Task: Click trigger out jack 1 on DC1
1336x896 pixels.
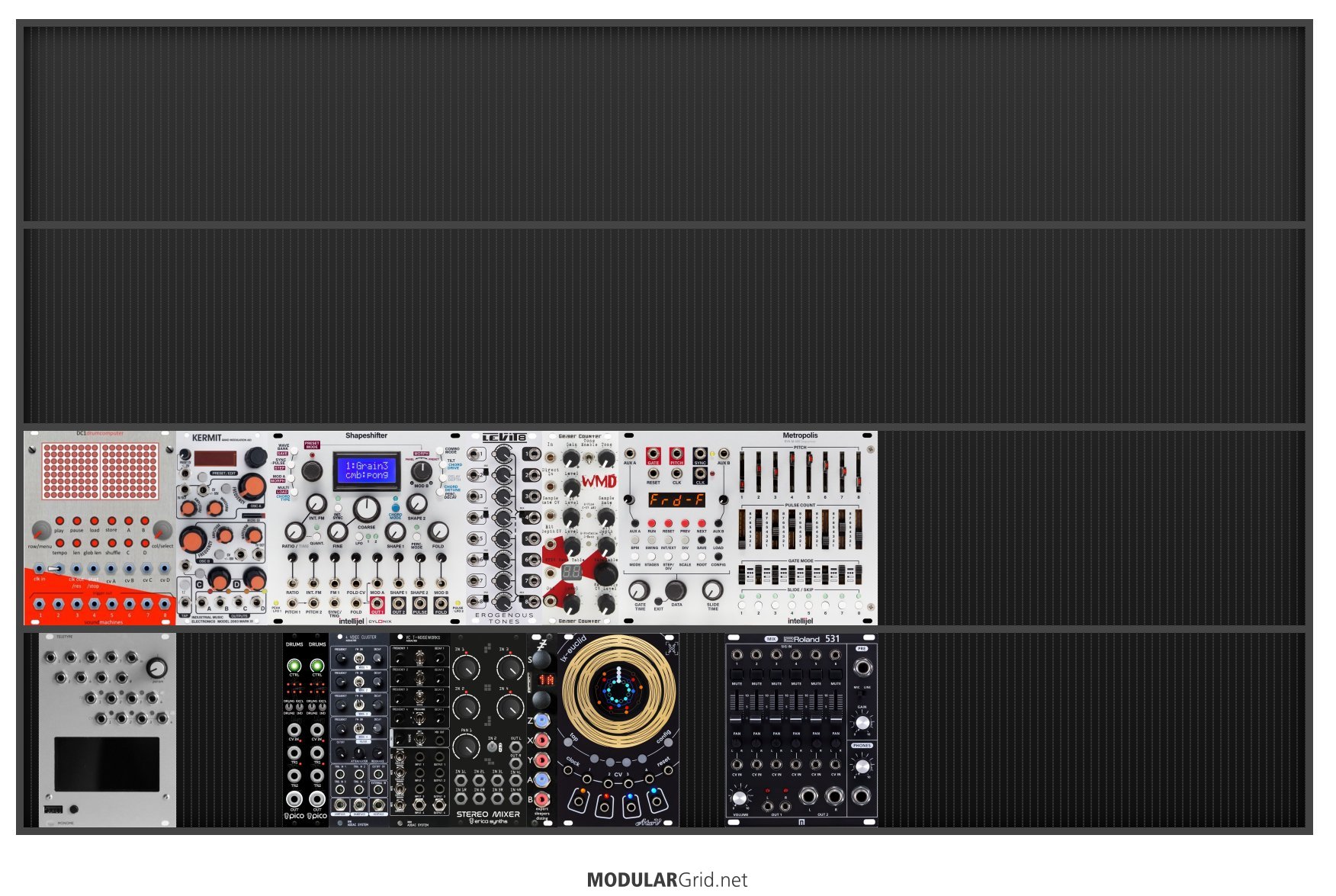Action: point(40,604)
